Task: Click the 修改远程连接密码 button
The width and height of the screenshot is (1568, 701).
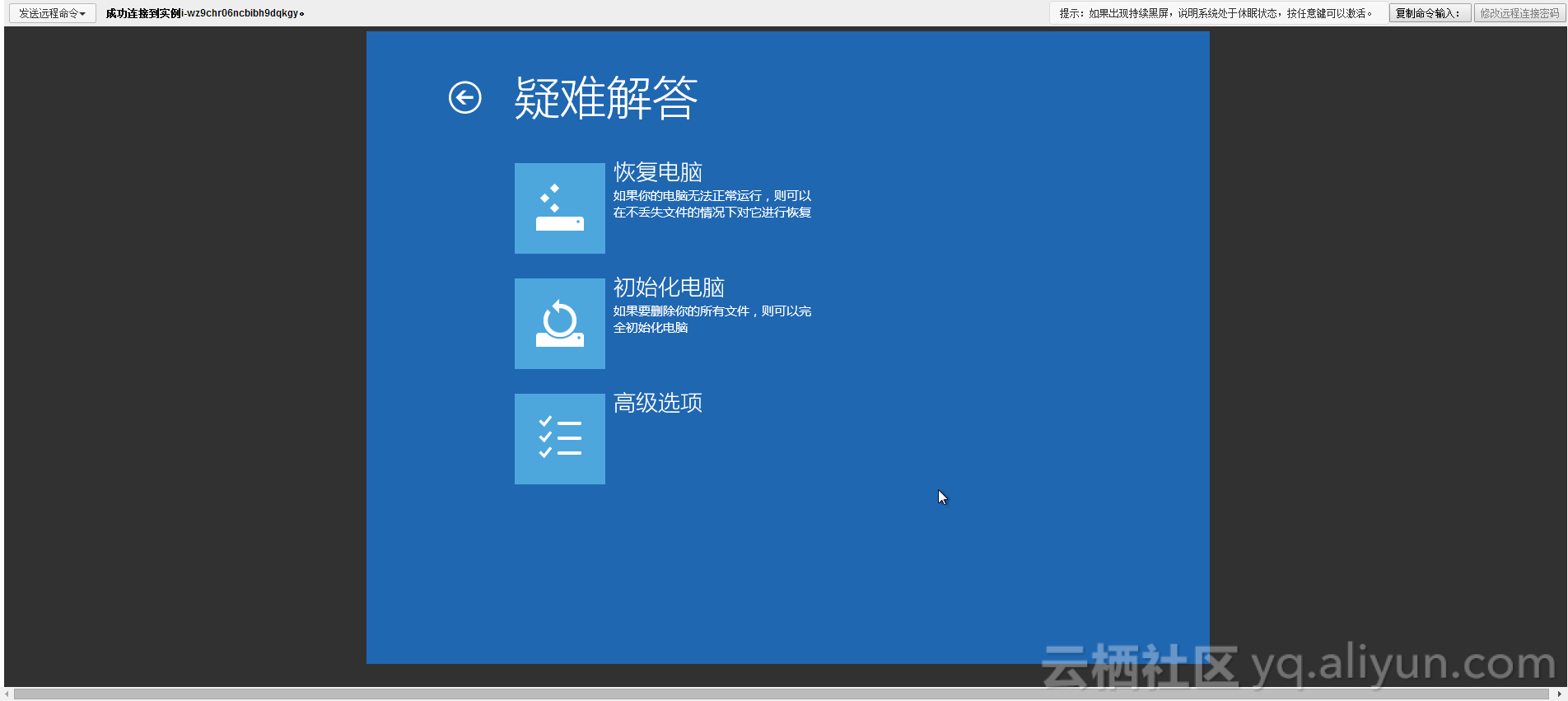Action: click(1519, 13)
